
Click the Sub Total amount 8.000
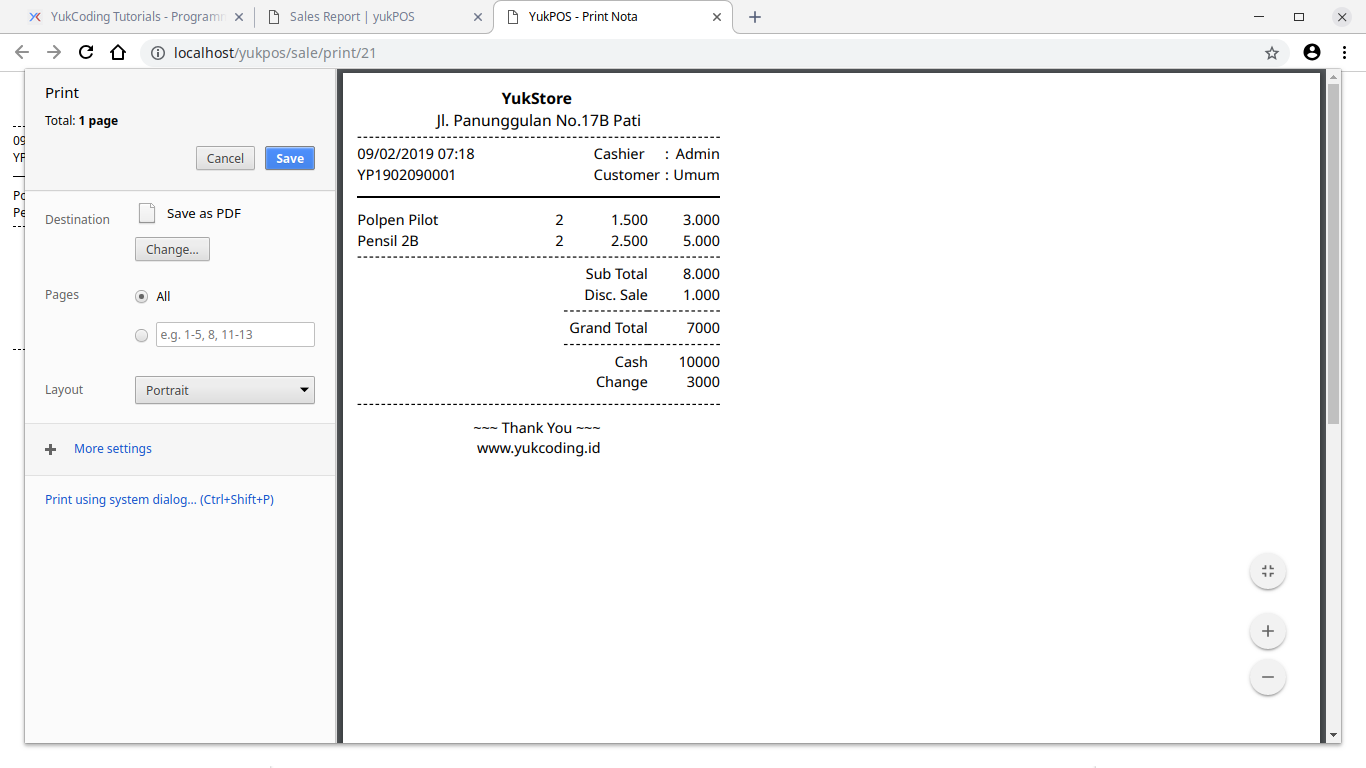[x=701, y=274]
